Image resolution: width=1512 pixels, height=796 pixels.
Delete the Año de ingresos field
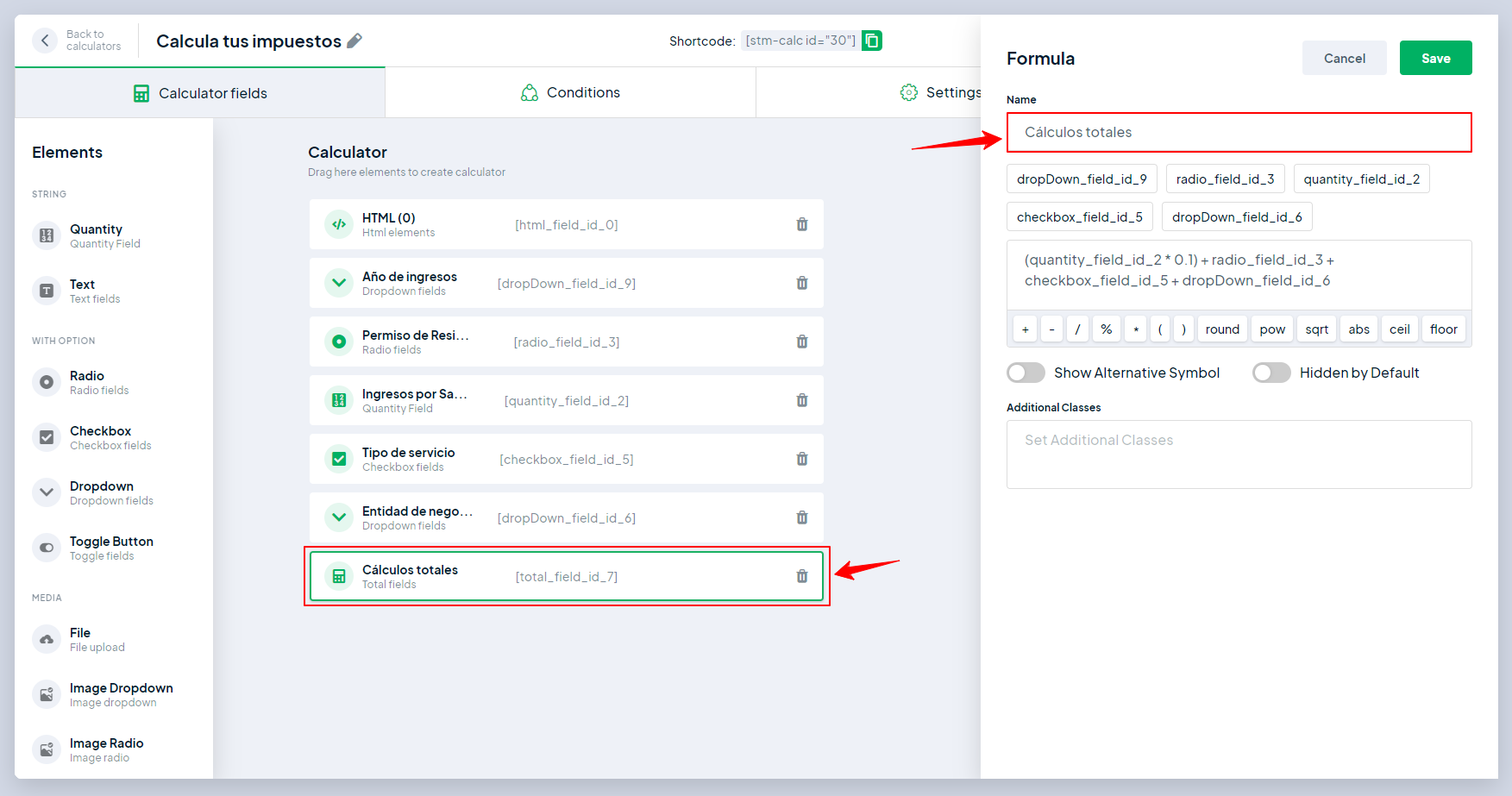point(801,283)
